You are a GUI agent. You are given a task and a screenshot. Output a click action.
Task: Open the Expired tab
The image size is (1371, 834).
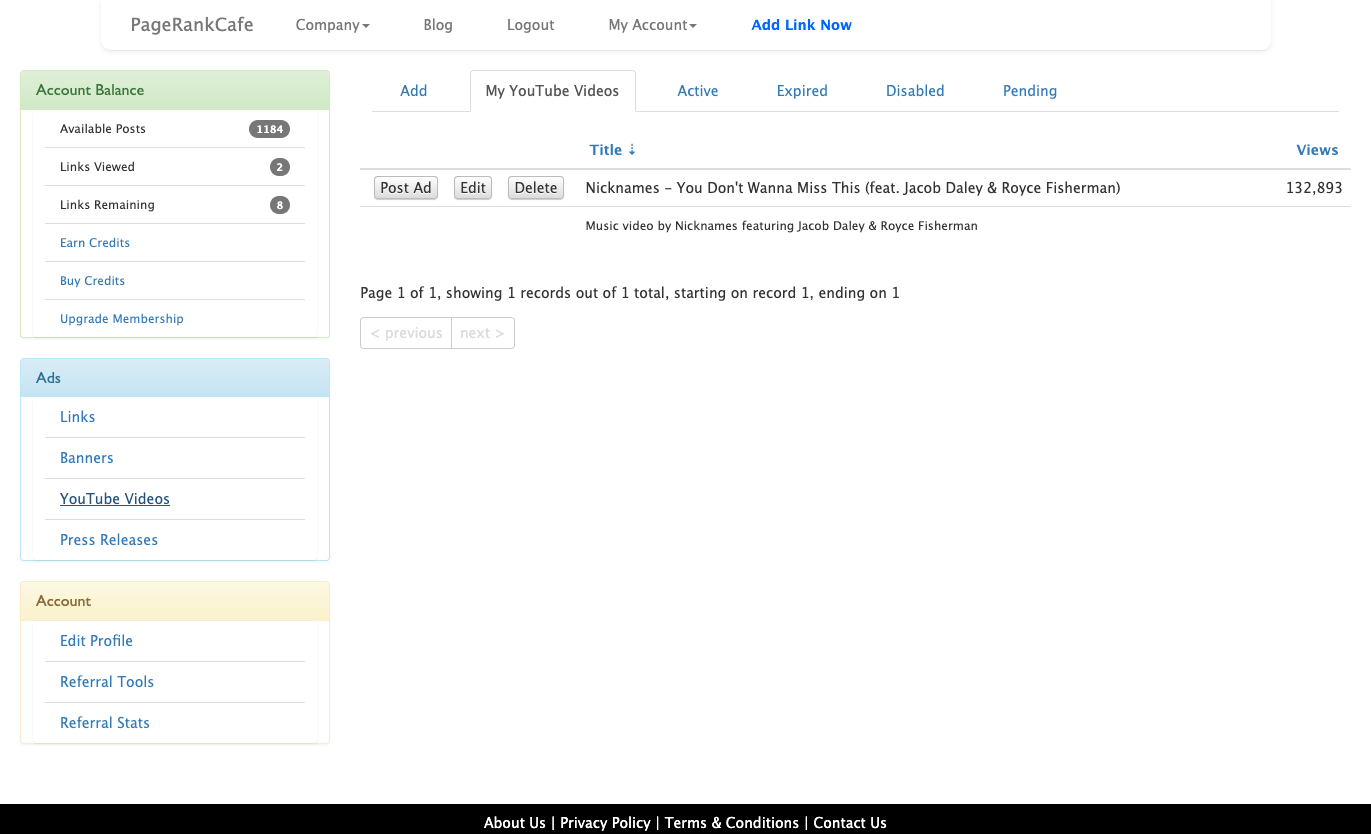coord(802,91)
